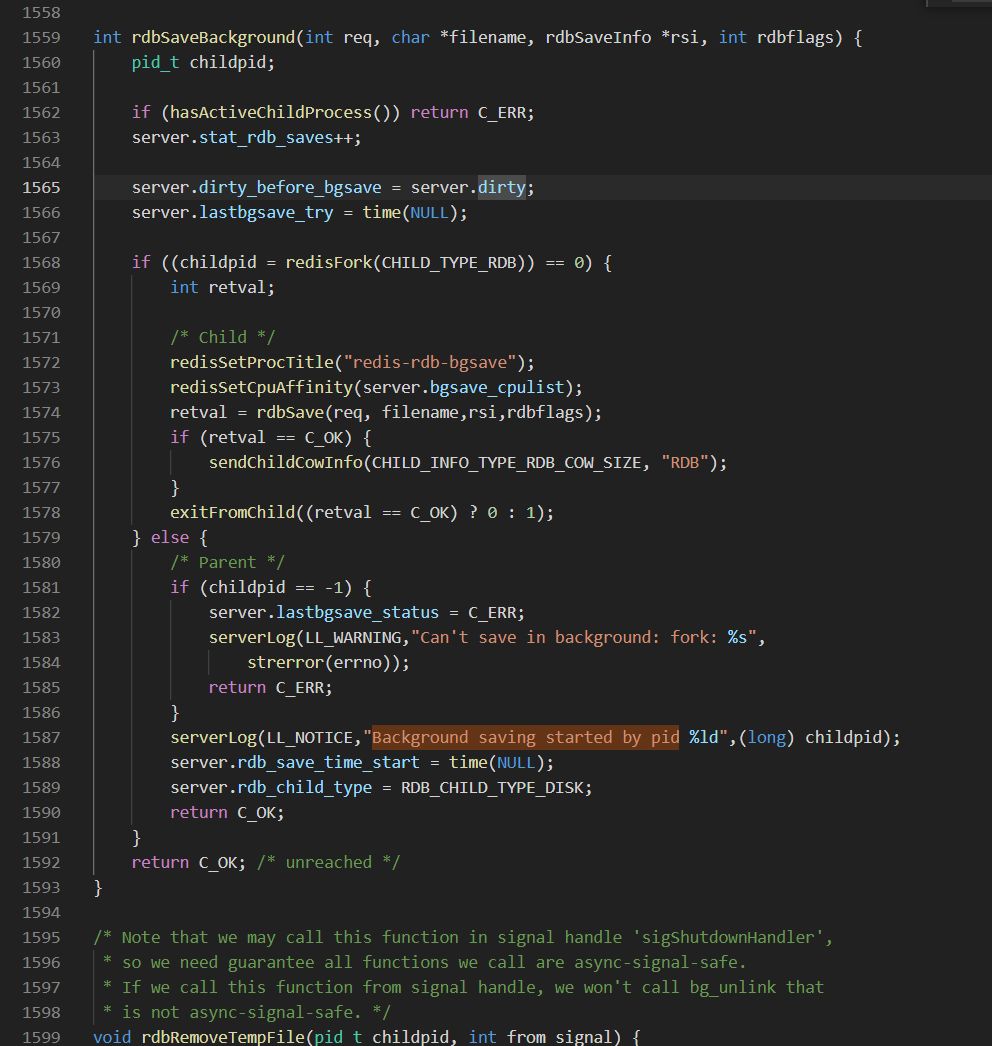Click highlighted "Background saving started by pid" text
Viewport: 992px width, 1046px height.
526,738
